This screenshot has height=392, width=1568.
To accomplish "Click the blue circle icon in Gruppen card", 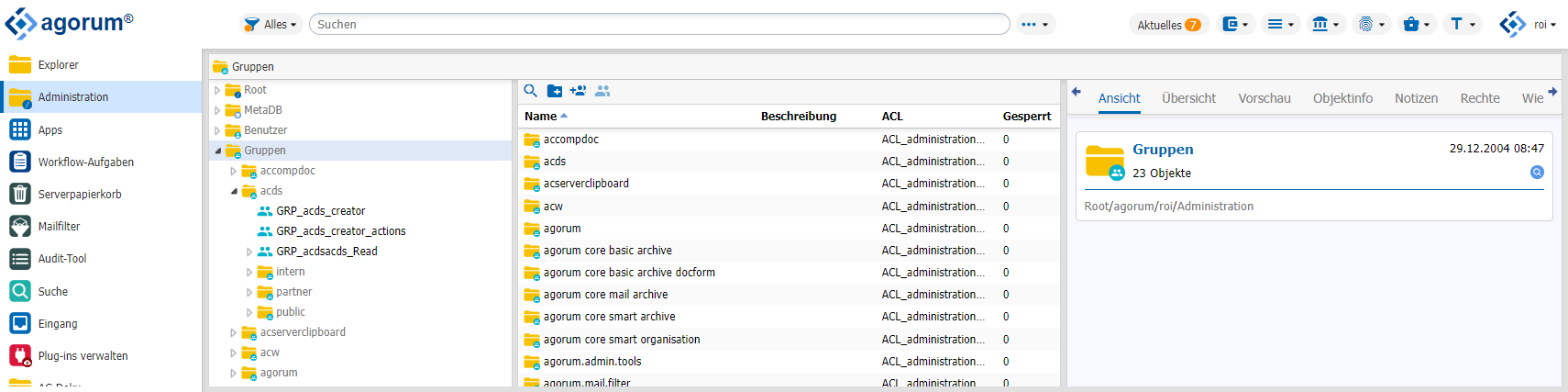I will click(1537, 173).
